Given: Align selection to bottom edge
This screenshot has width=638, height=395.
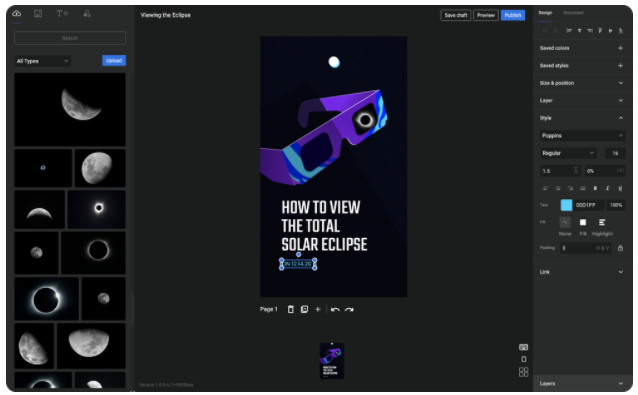Looking at the screenshot, I should (x=621, y=31).
